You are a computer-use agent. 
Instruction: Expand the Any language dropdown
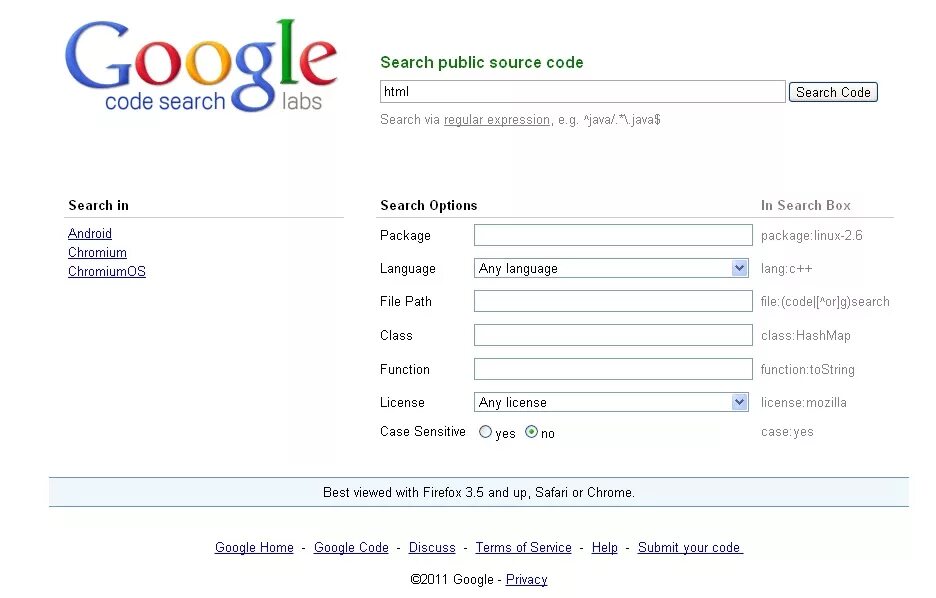coord(611,269)
